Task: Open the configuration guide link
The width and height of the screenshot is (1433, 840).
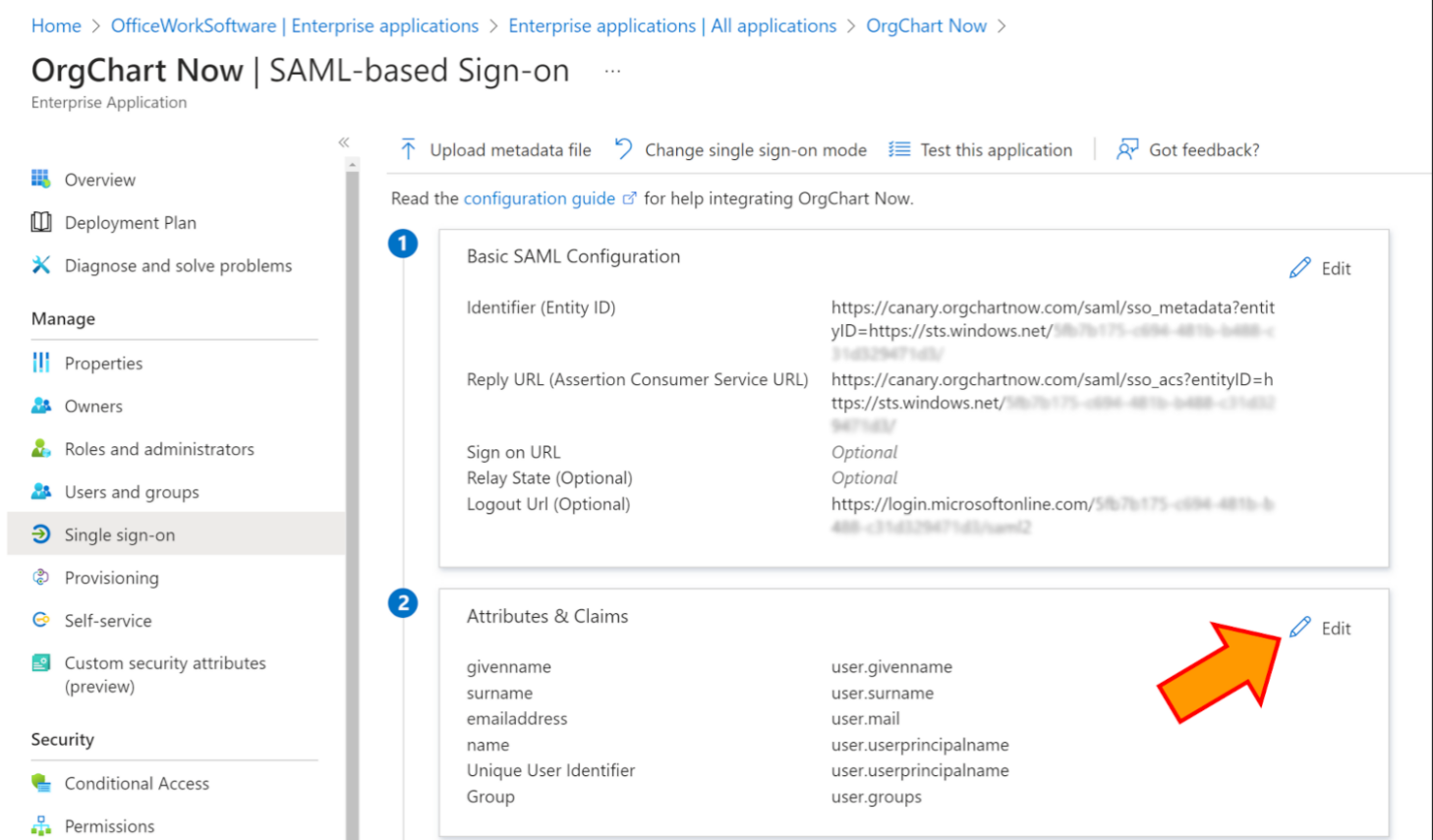Action: [540, 198]
